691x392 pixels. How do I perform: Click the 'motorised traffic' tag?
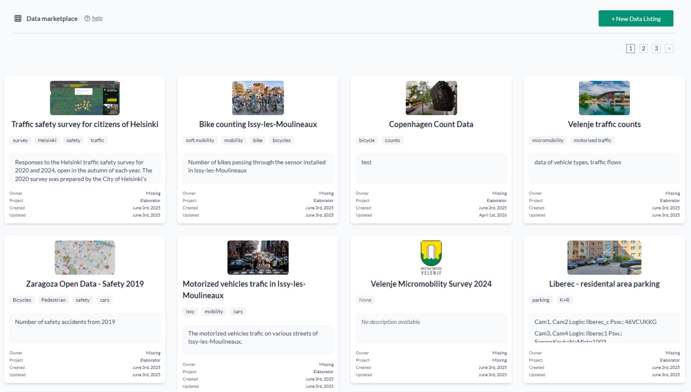593,141
